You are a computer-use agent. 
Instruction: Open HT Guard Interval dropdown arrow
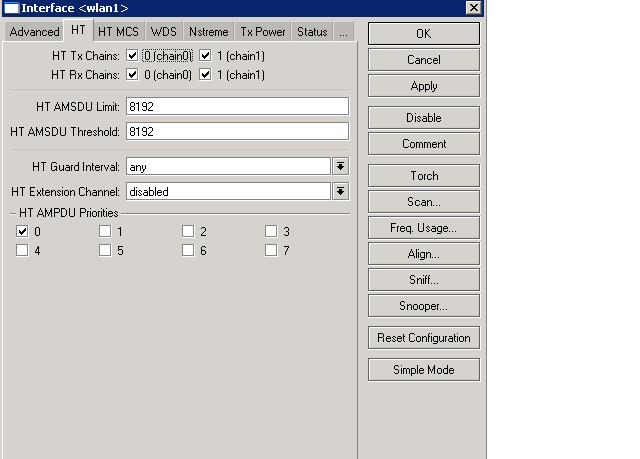[x=340, y=166]
